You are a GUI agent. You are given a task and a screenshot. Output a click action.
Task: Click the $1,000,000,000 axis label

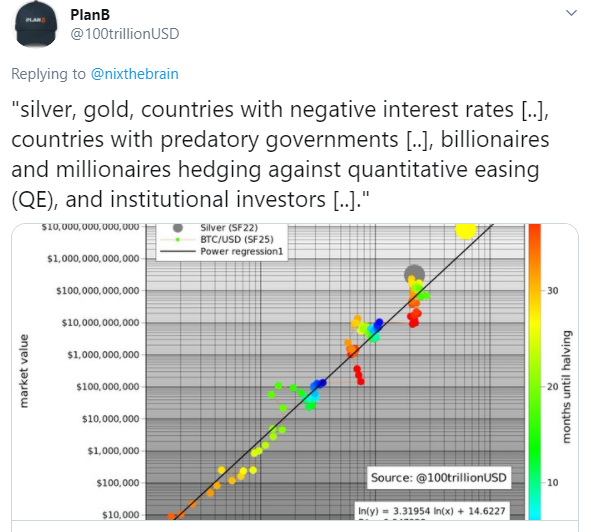103,355
